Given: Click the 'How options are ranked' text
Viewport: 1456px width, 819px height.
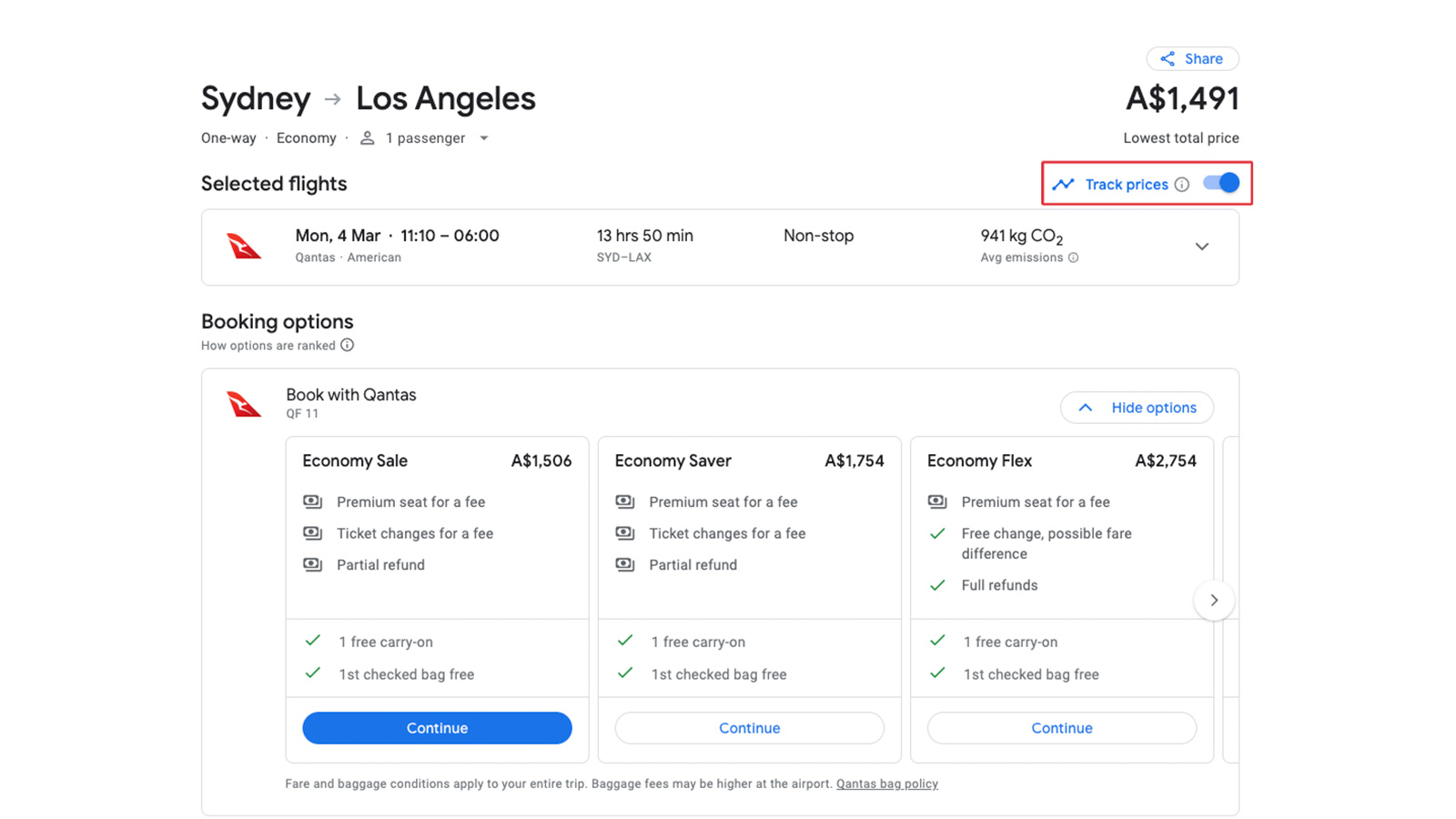Looking at the screenshot, I should click(x=268, y=346).
